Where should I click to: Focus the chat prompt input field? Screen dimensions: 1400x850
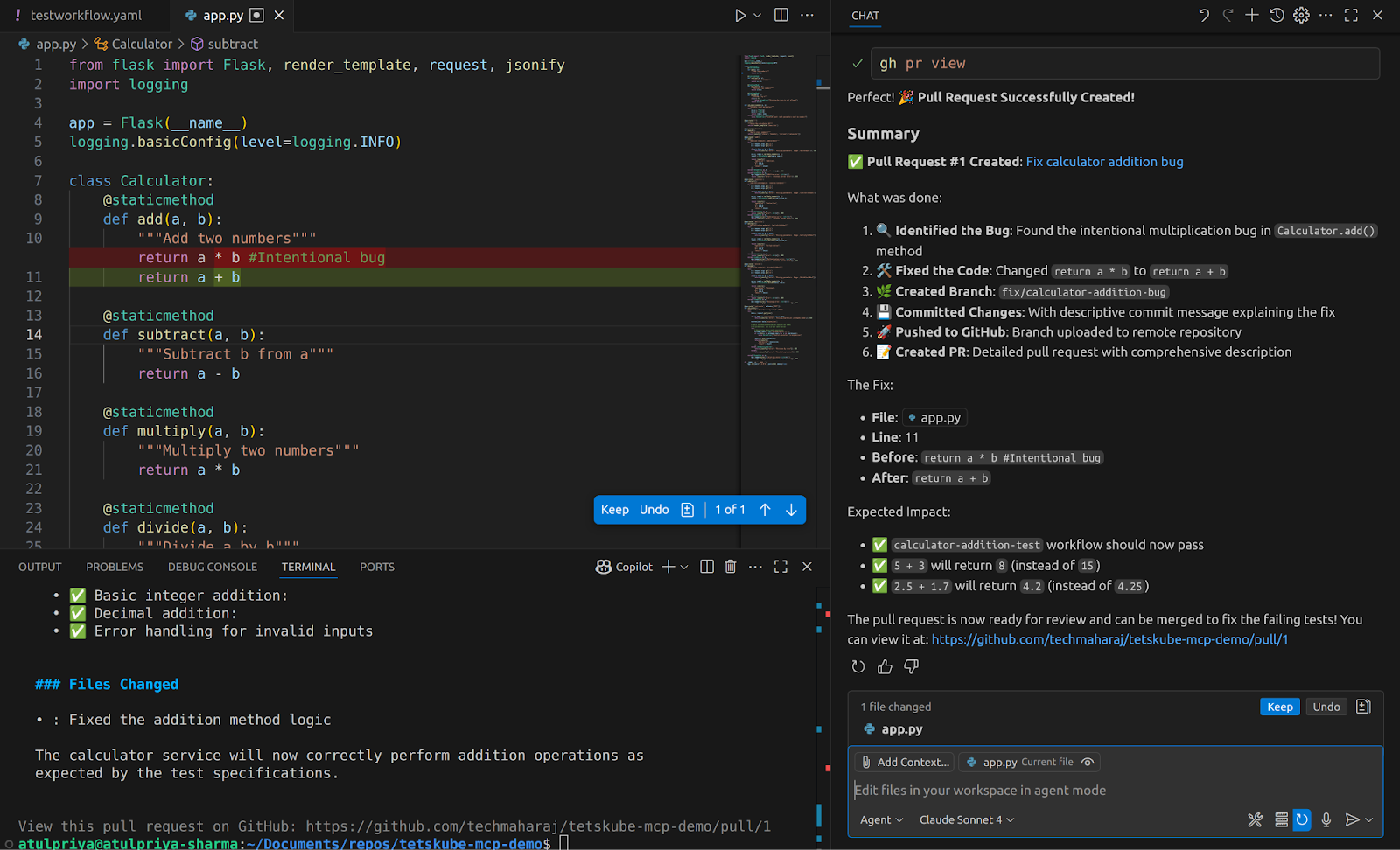1115,791
